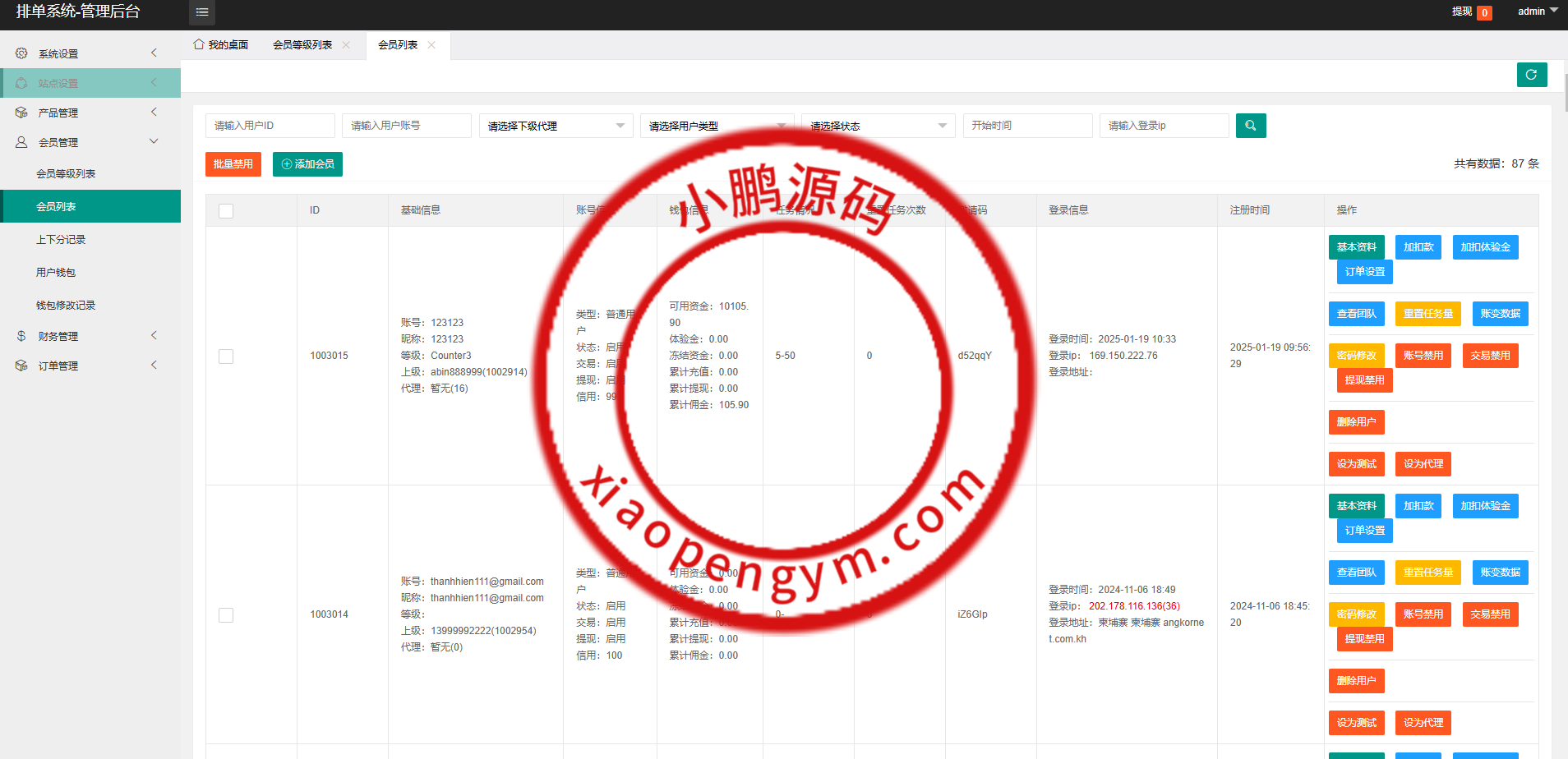Expand the admin user dropdown

tap(1537, 11)
